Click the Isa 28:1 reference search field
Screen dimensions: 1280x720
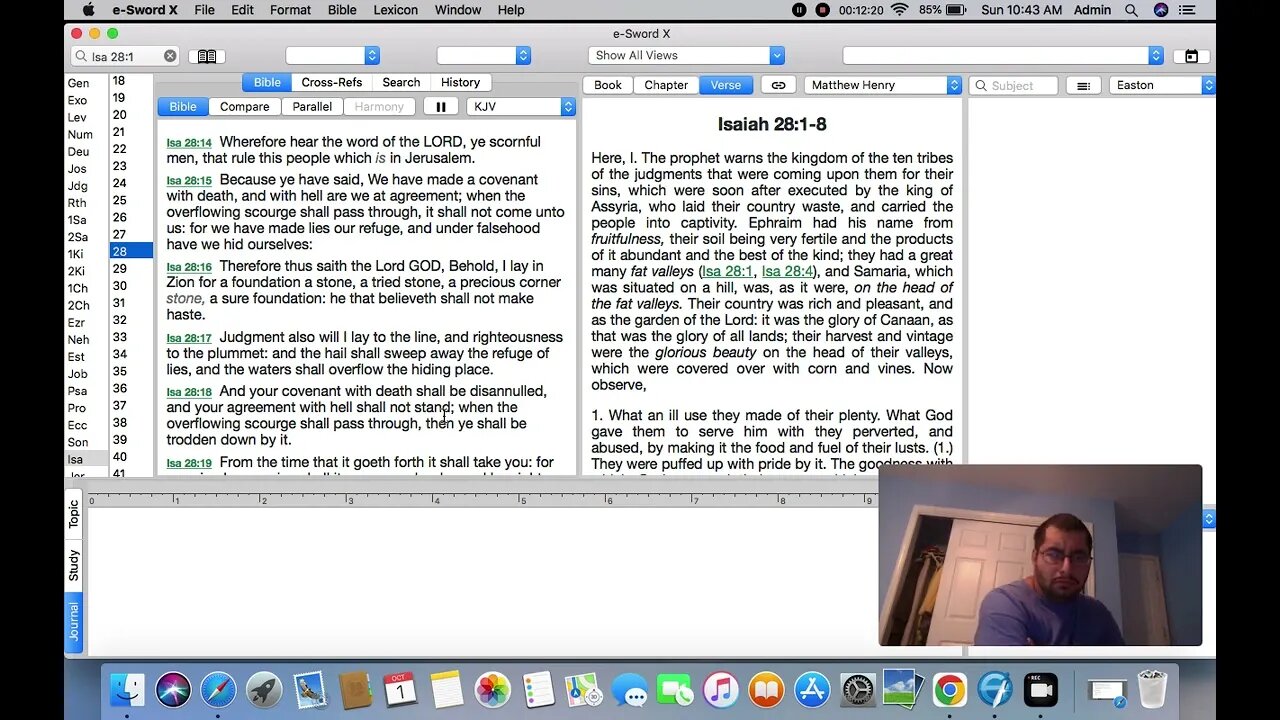coord(125,56)
